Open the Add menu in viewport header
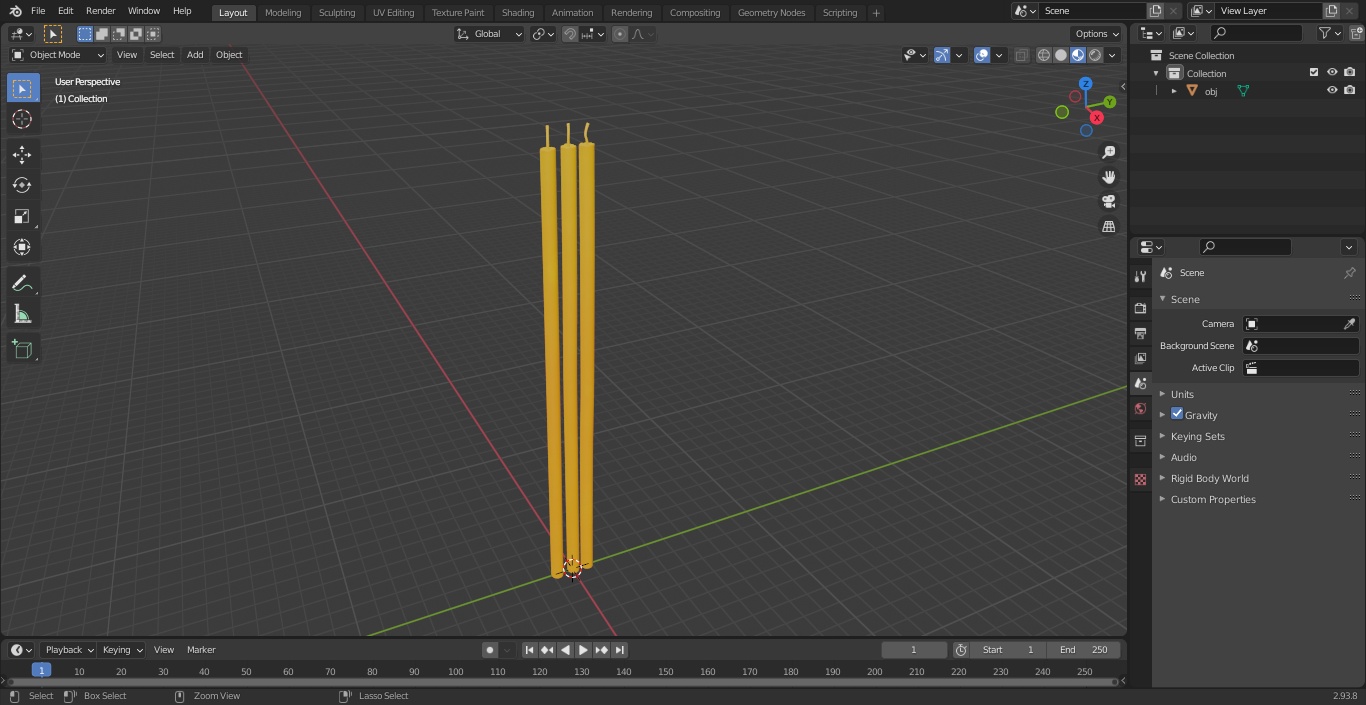 (195, 55)
